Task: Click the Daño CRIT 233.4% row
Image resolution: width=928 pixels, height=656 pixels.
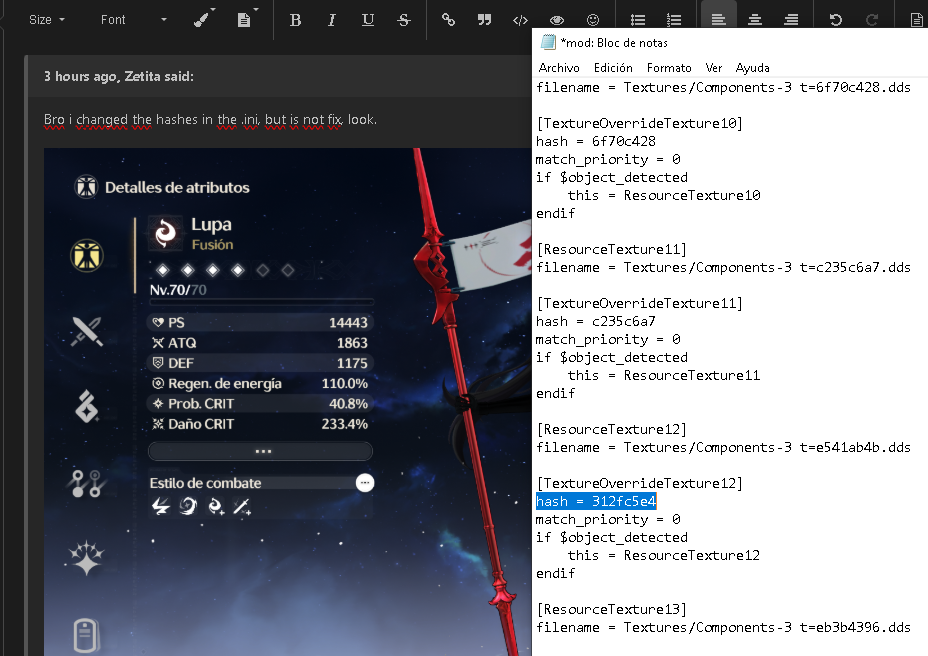Action: (x=260, y=424)
